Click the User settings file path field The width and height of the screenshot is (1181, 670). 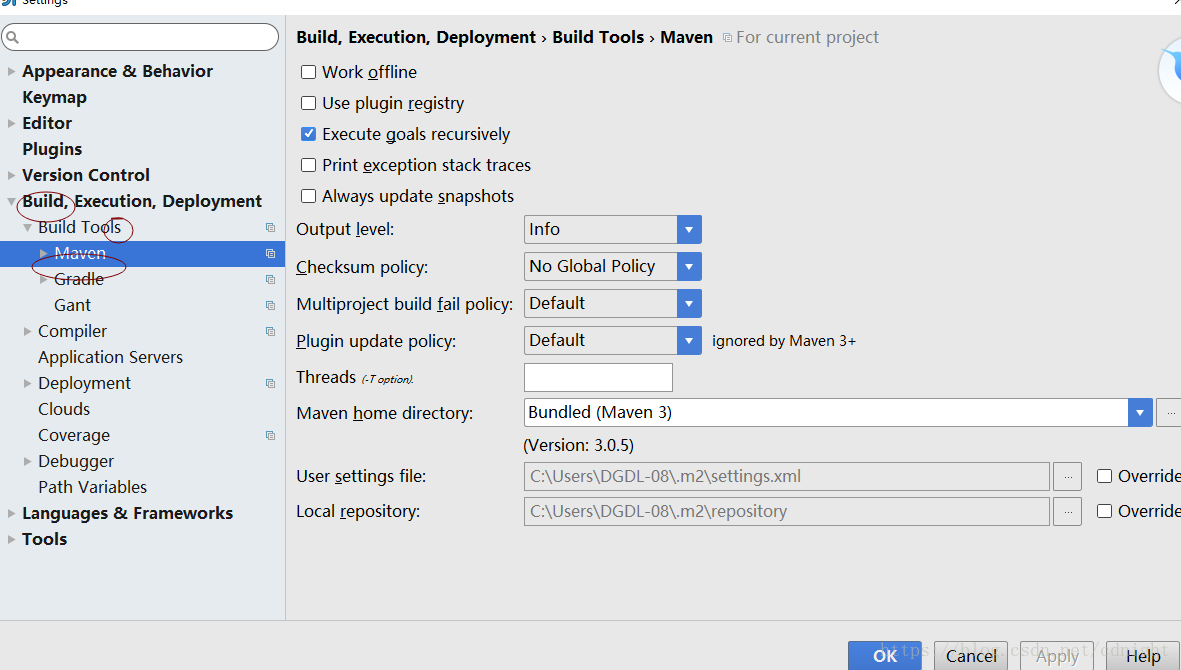coord(786,477)
